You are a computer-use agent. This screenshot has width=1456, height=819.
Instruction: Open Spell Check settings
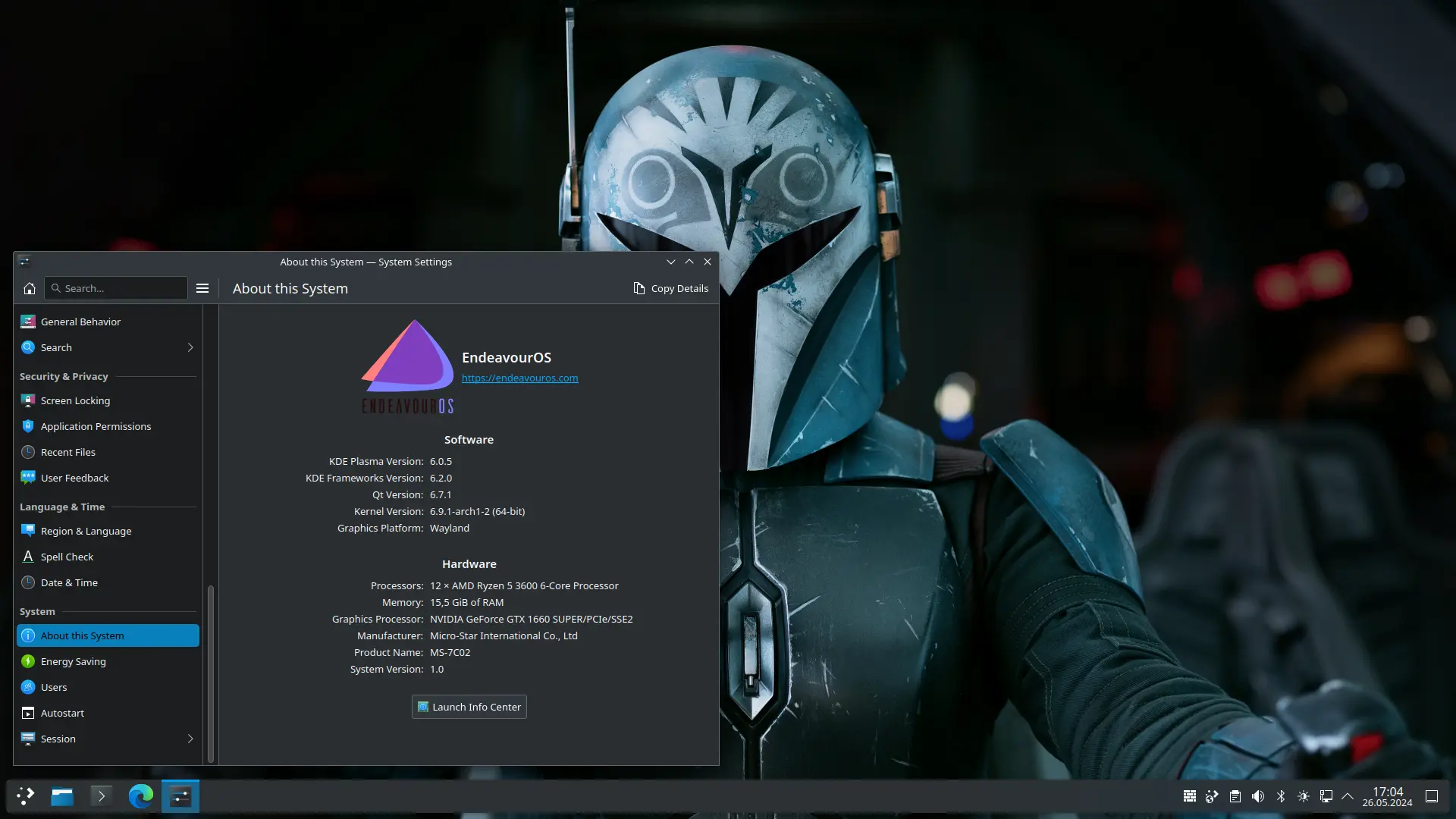[x=108, y=557]
